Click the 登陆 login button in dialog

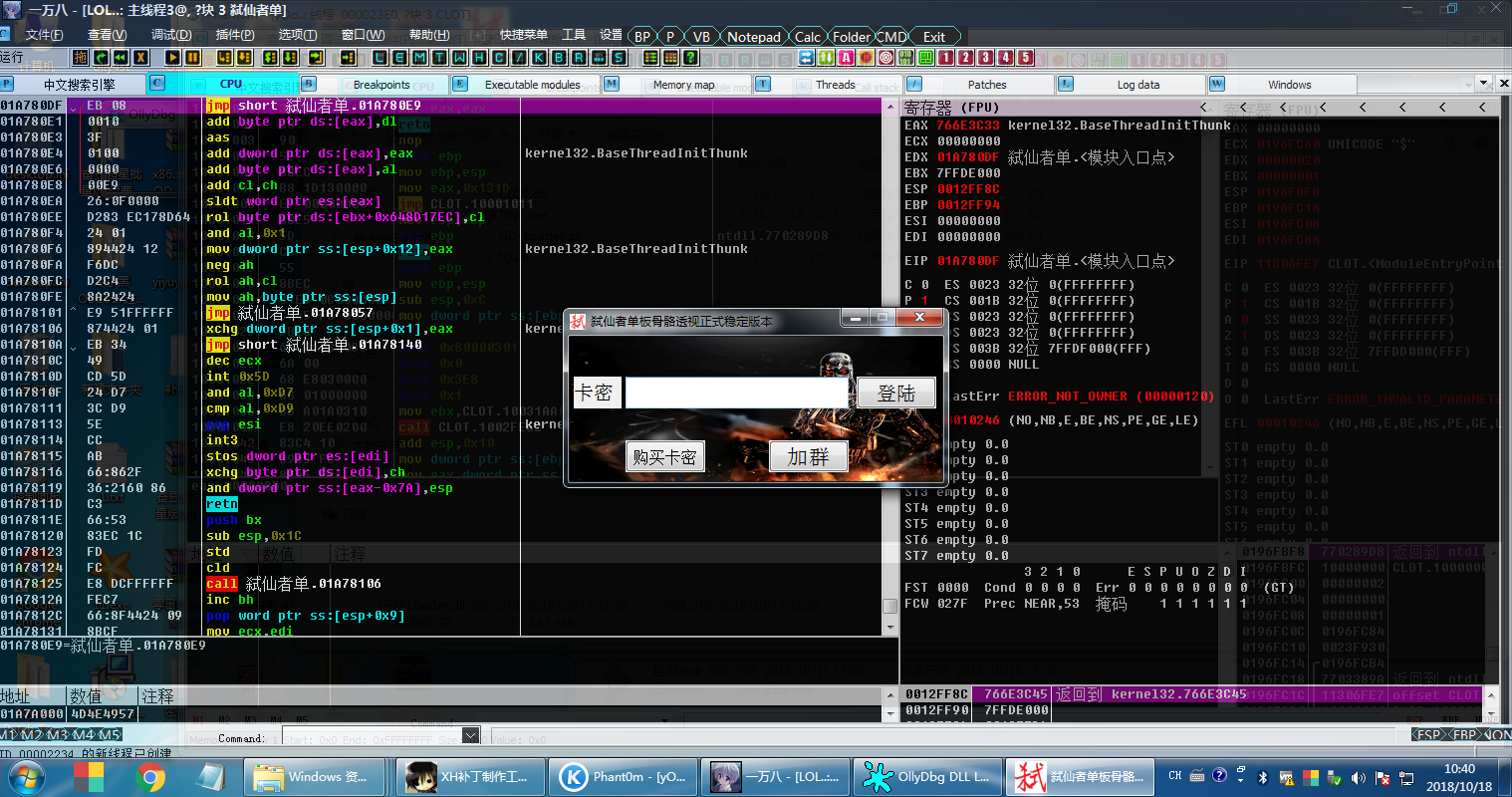896,394
